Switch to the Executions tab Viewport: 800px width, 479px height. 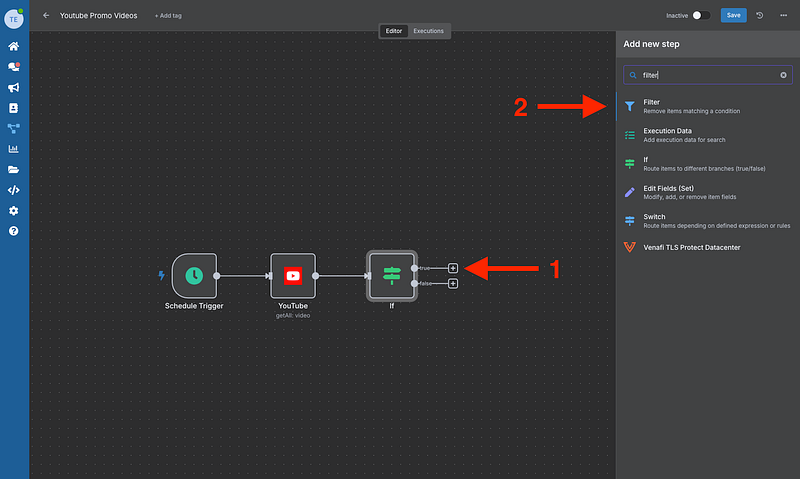coord(428,31)
